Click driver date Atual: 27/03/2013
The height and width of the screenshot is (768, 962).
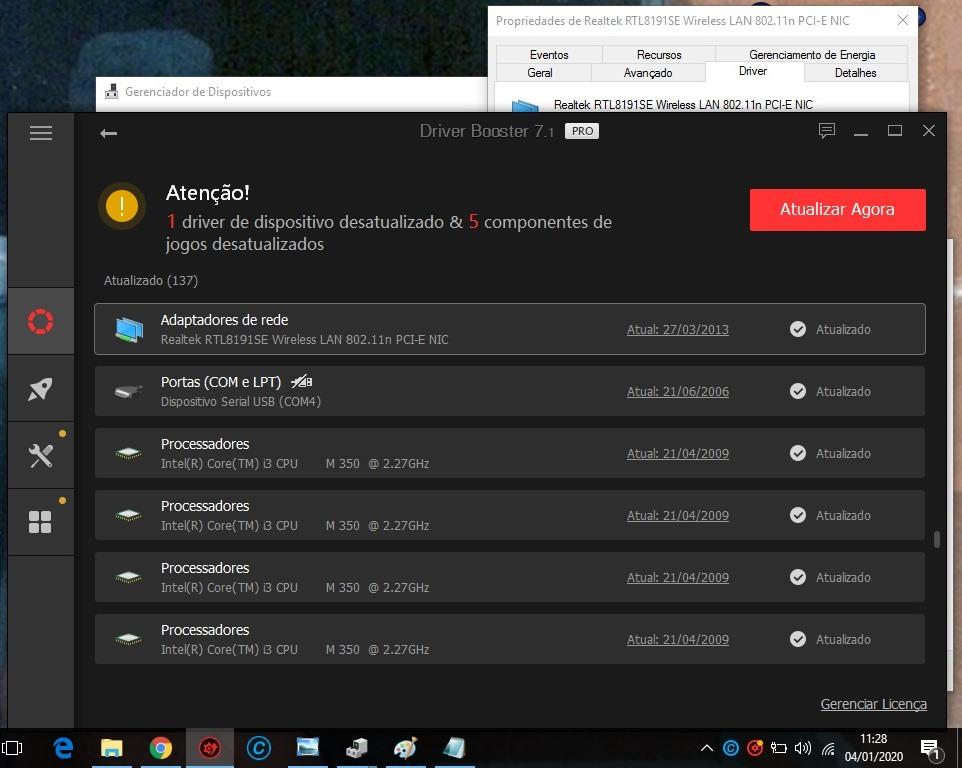click(x=677, y=329)
